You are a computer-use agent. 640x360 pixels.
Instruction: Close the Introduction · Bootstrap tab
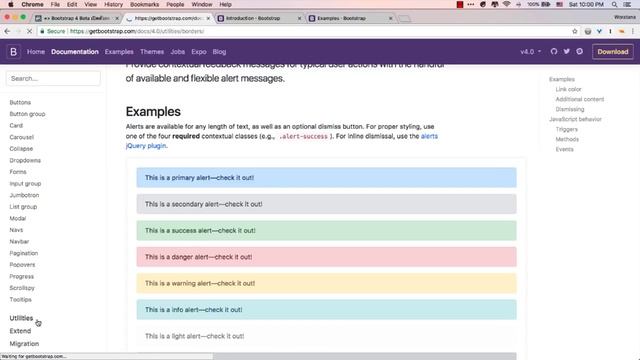299,18
